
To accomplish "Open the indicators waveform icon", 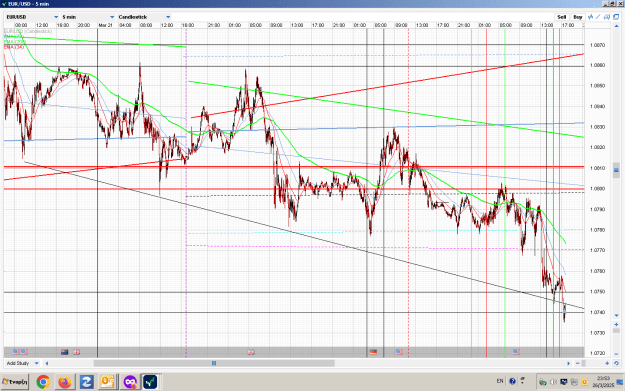I will (x=590, y=17).
